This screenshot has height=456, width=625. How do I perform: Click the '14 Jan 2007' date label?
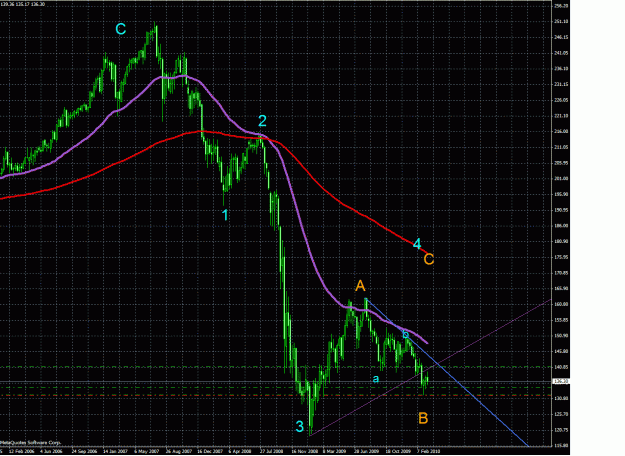[115, 452]
